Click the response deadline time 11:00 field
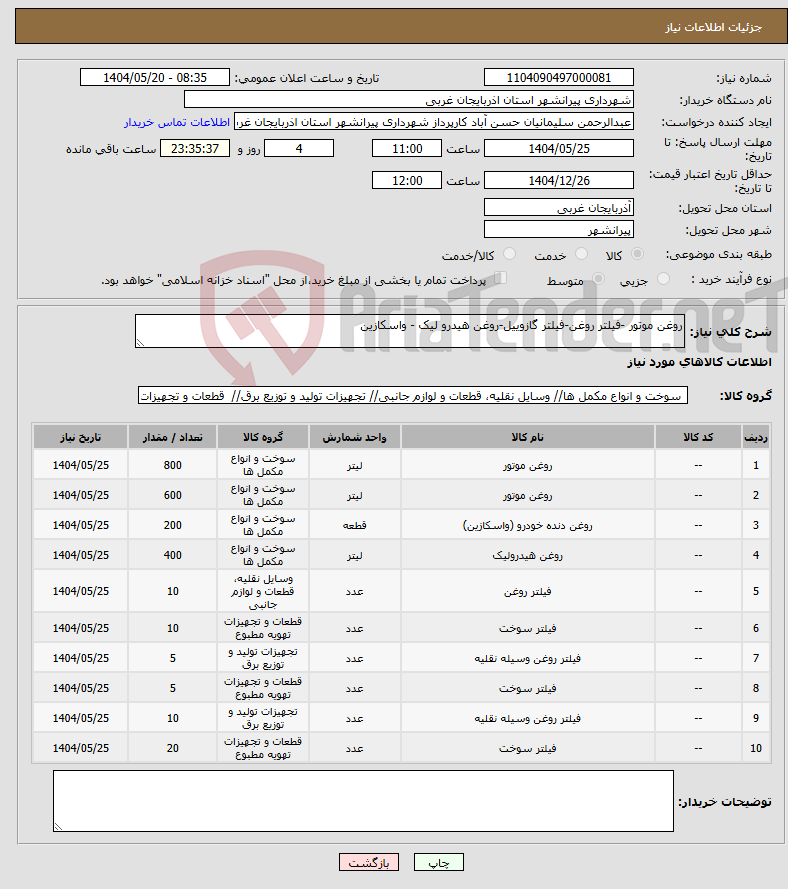 pyautogui.click(x=406, y=149)
